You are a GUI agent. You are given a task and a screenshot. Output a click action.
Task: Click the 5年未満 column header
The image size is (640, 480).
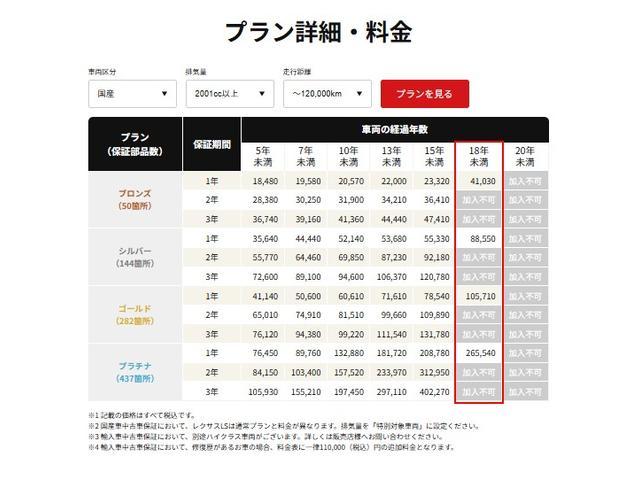[x=264, y=155]
